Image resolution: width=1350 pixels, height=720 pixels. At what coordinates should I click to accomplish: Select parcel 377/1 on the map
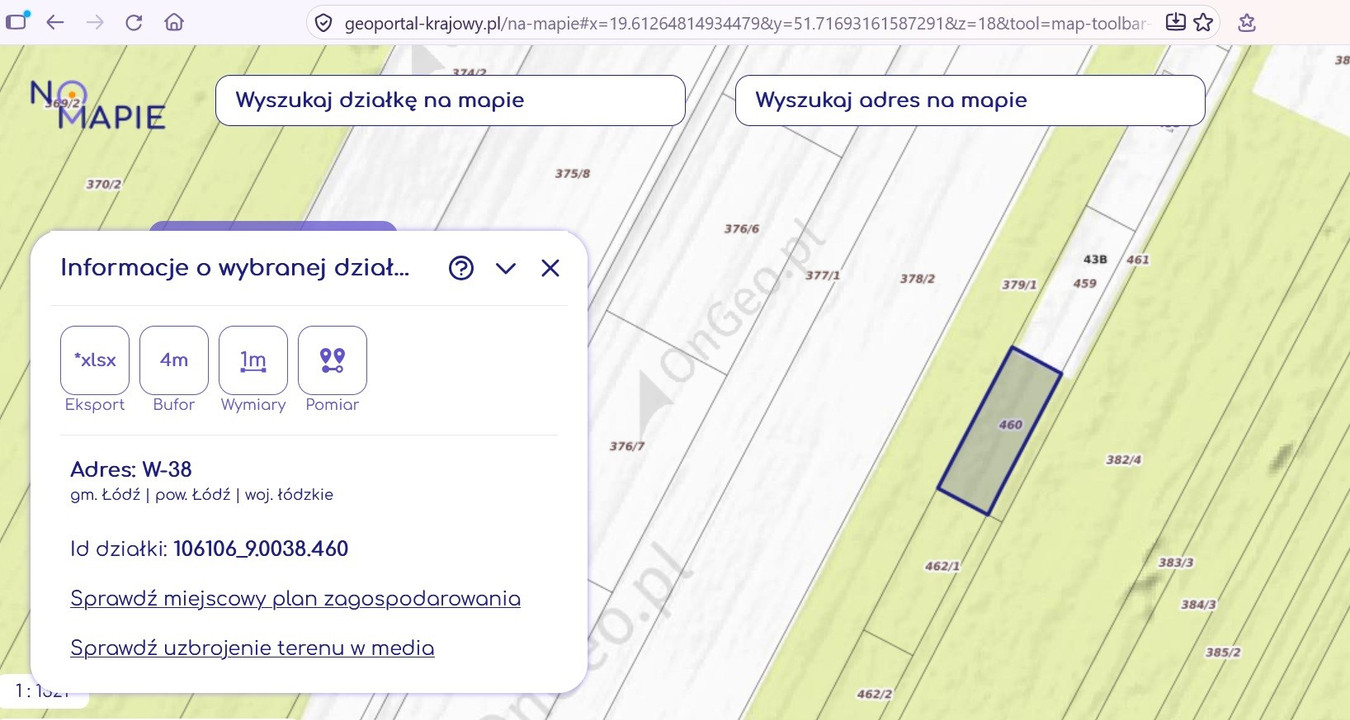[x=822, y=275]
